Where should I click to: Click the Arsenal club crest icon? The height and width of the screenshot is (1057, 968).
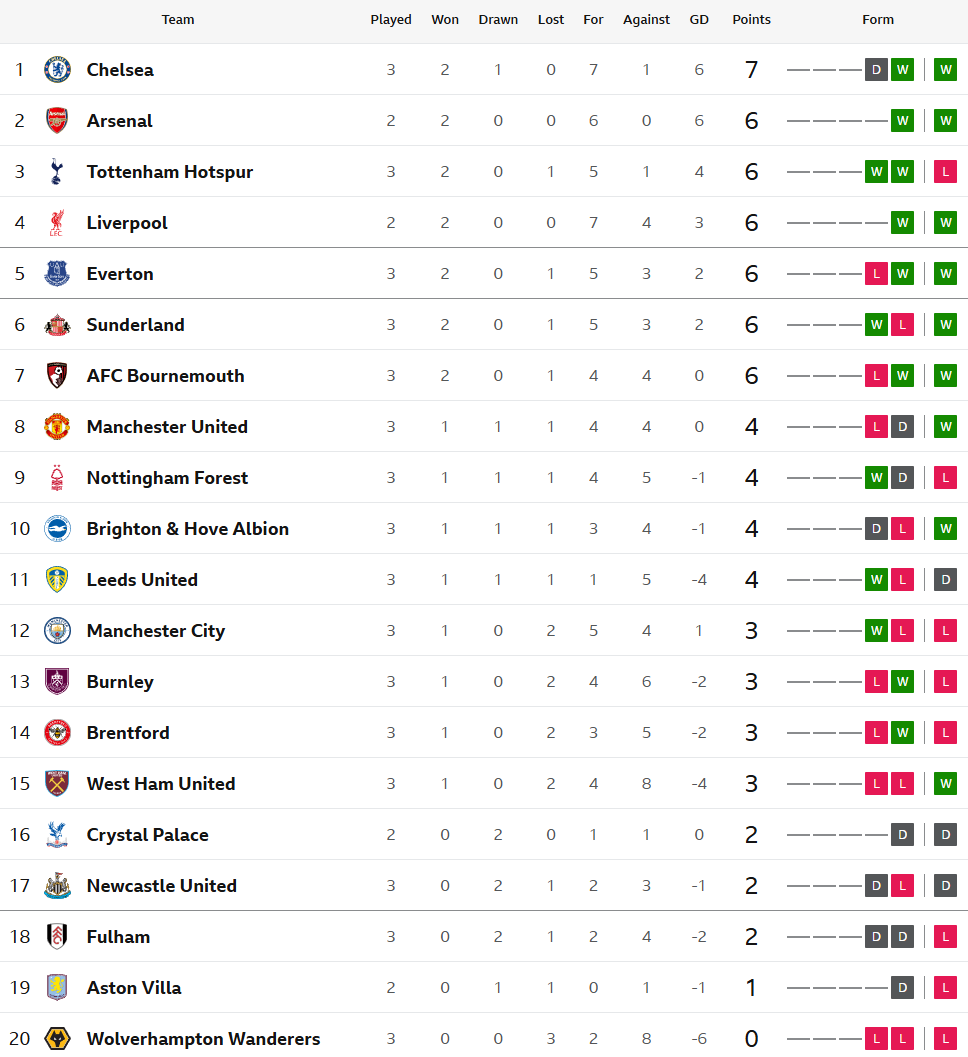[57, 121]
